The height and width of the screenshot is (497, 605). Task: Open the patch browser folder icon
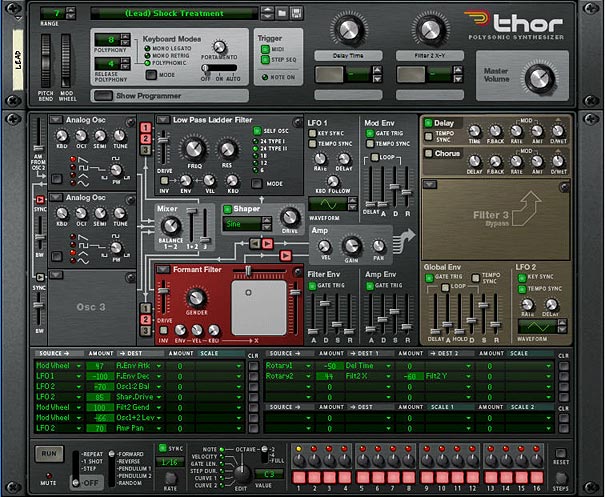(282, 13)
